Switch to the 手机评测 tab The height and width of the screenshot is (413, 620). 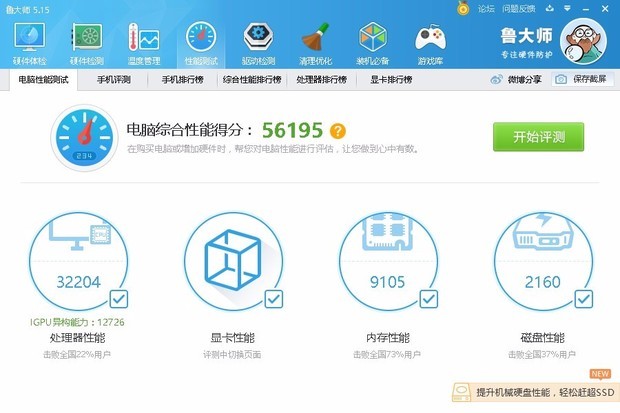[x=114, y=80]
